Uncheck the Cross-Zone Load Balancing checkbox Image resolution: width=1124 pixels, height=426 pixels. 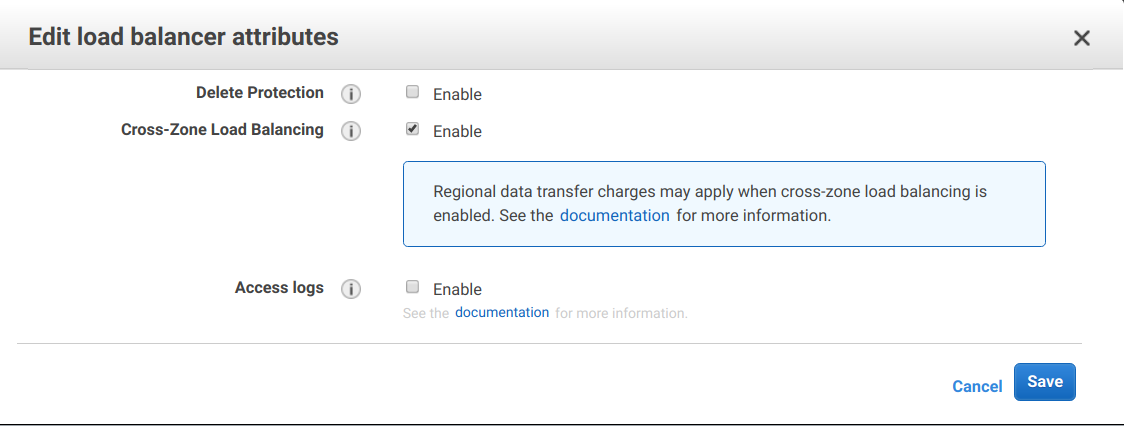coord(412,129)
